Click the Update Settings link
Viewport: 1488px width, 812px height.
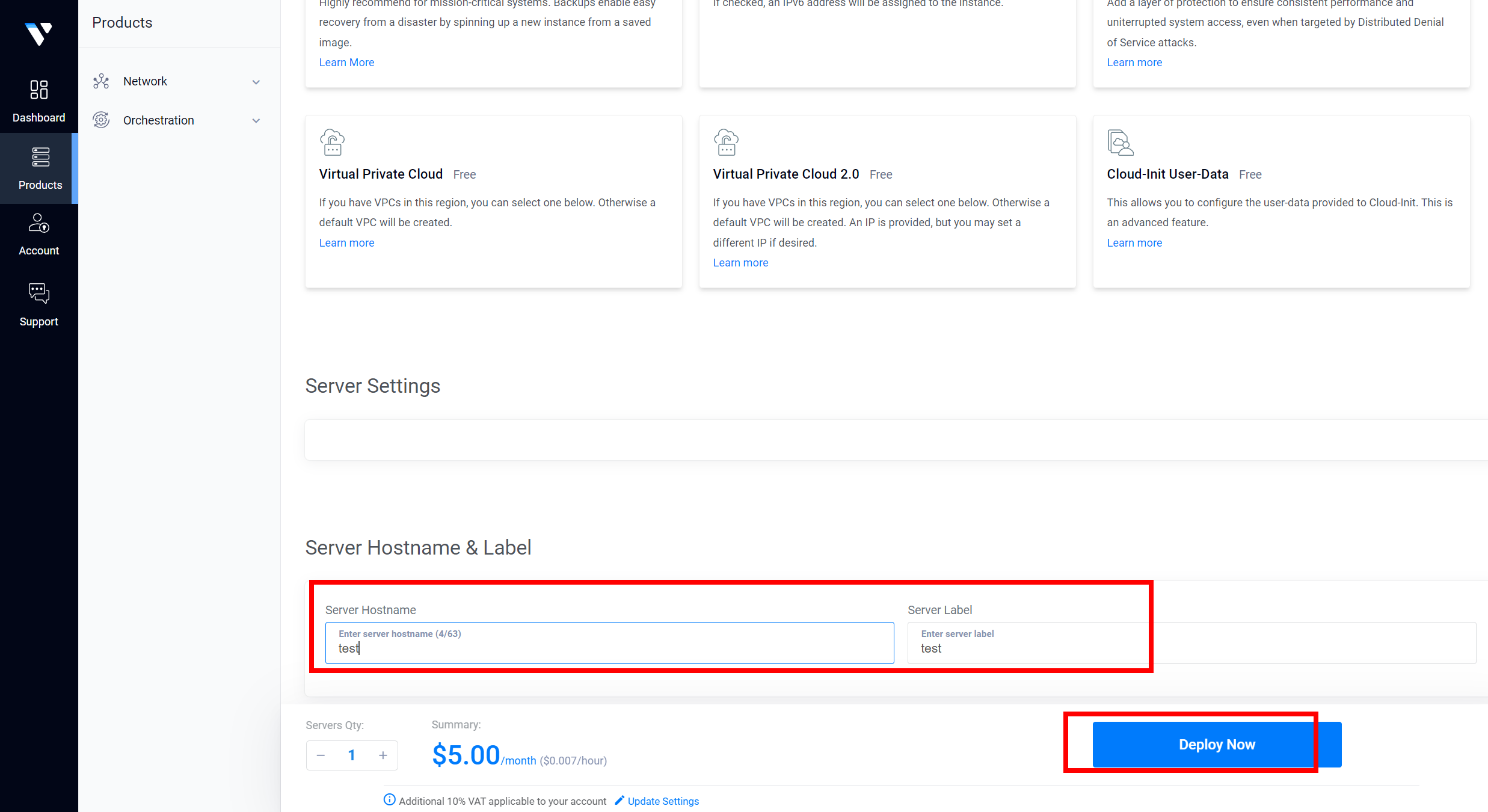(x=663, y=801)
